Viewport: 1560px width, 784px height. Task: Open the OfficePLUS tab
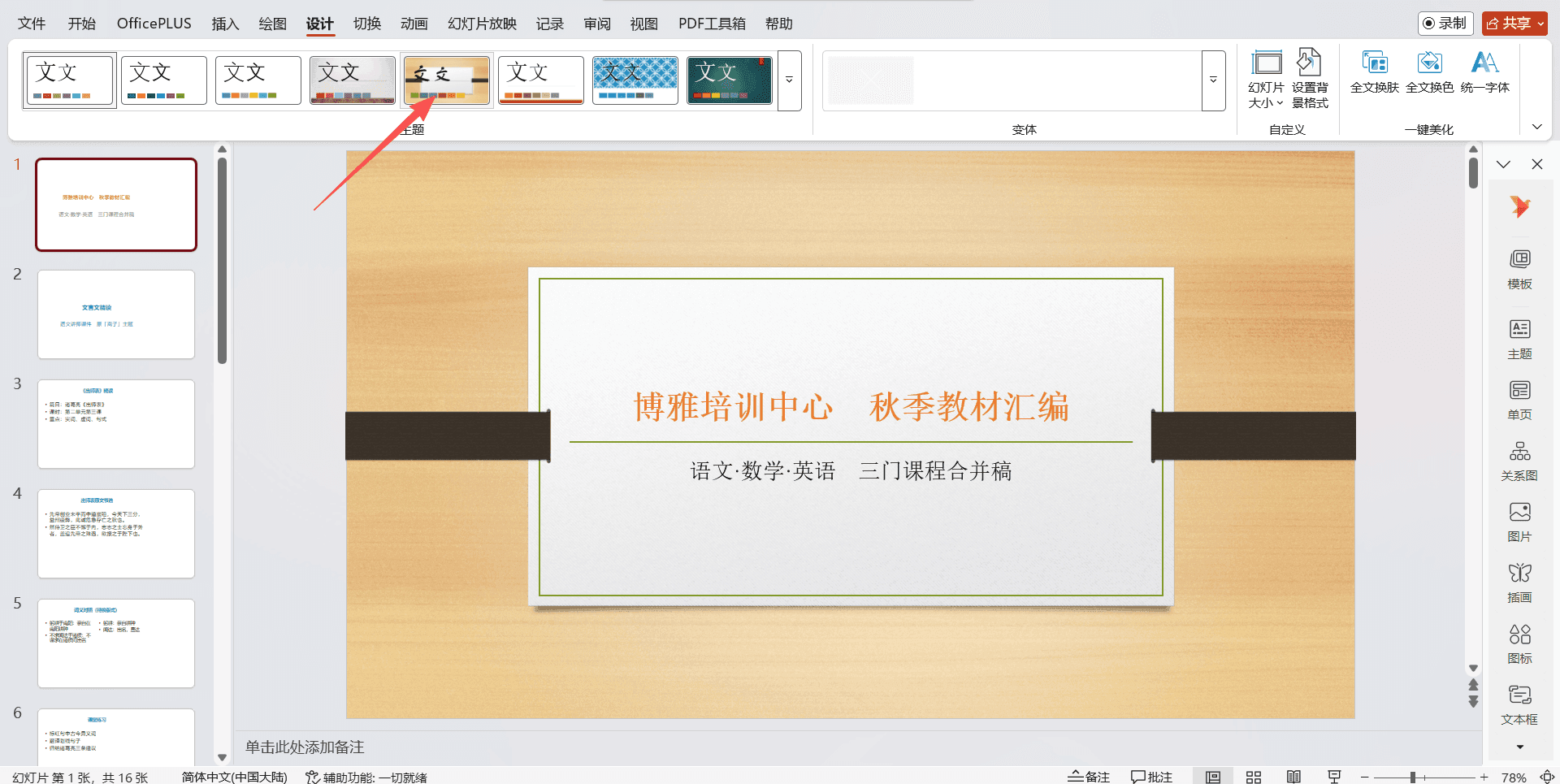[x=154, y=24]
